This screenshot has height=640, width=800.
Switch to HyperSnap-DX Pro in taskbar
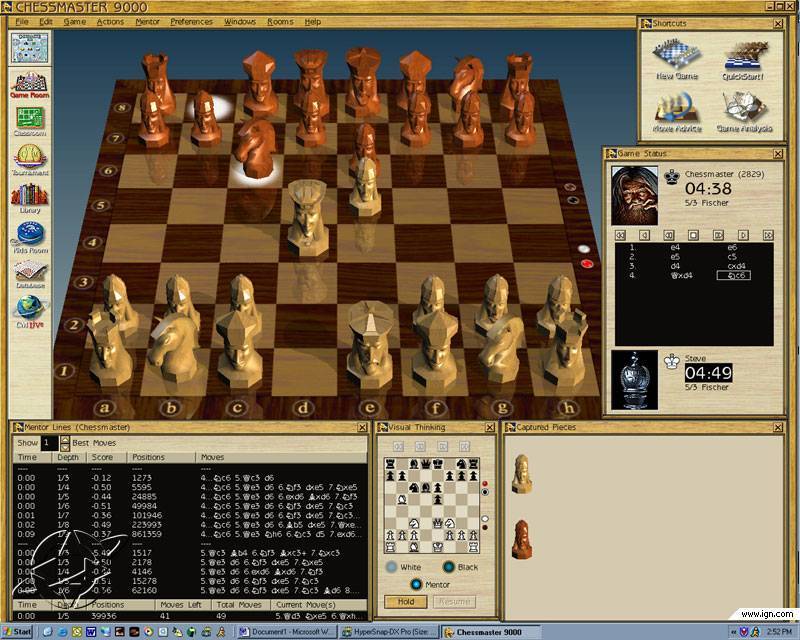point(389,632)
